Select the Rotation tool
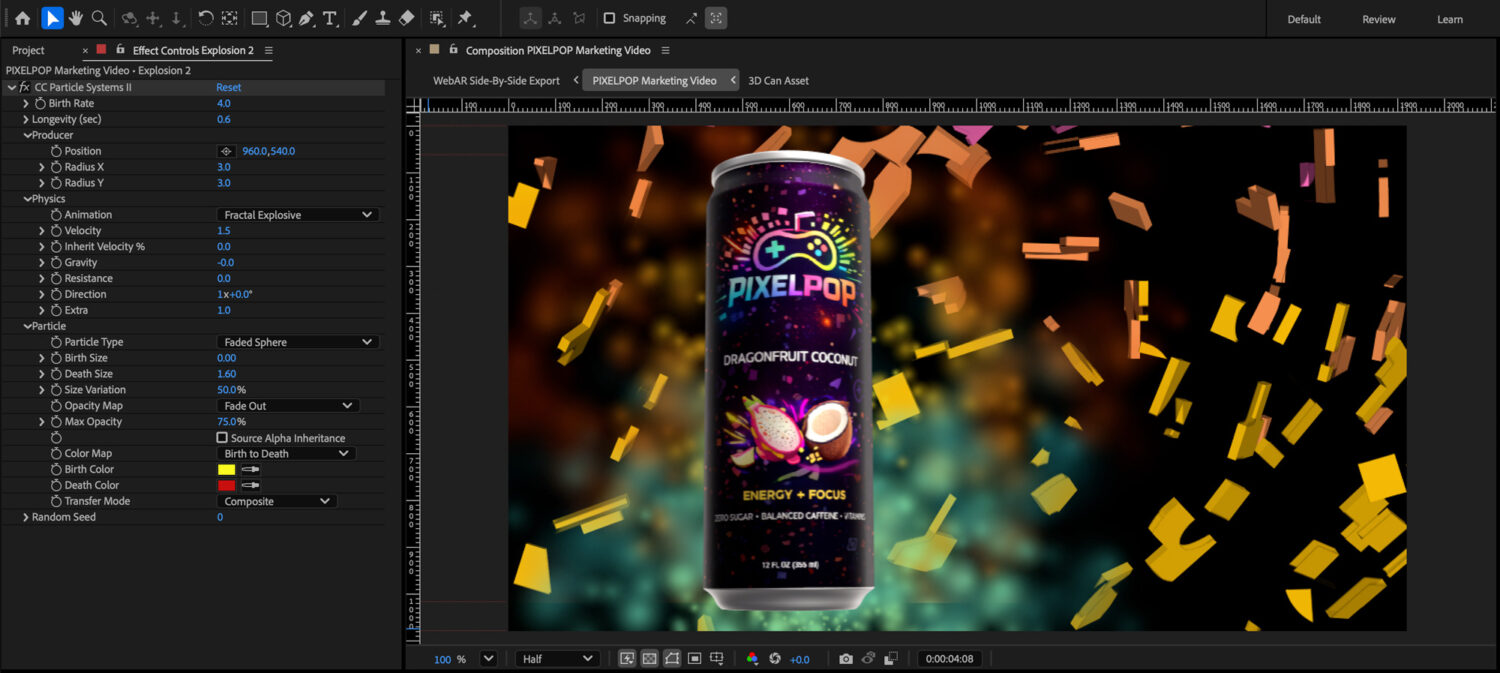Image resolution: width=1500 pixels, height=673 pixels. pos(205,18)
